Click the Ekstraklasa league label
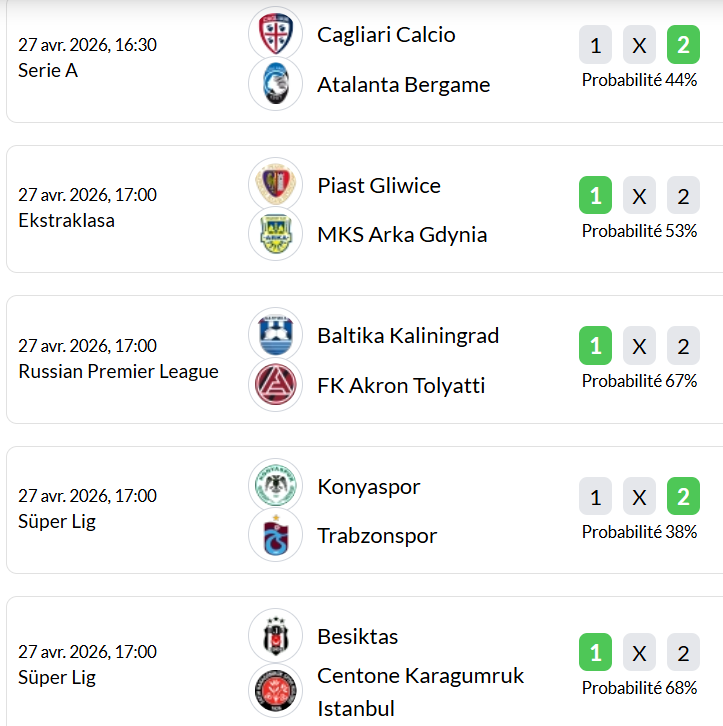 pyautogui.click(x=66, y=221)
